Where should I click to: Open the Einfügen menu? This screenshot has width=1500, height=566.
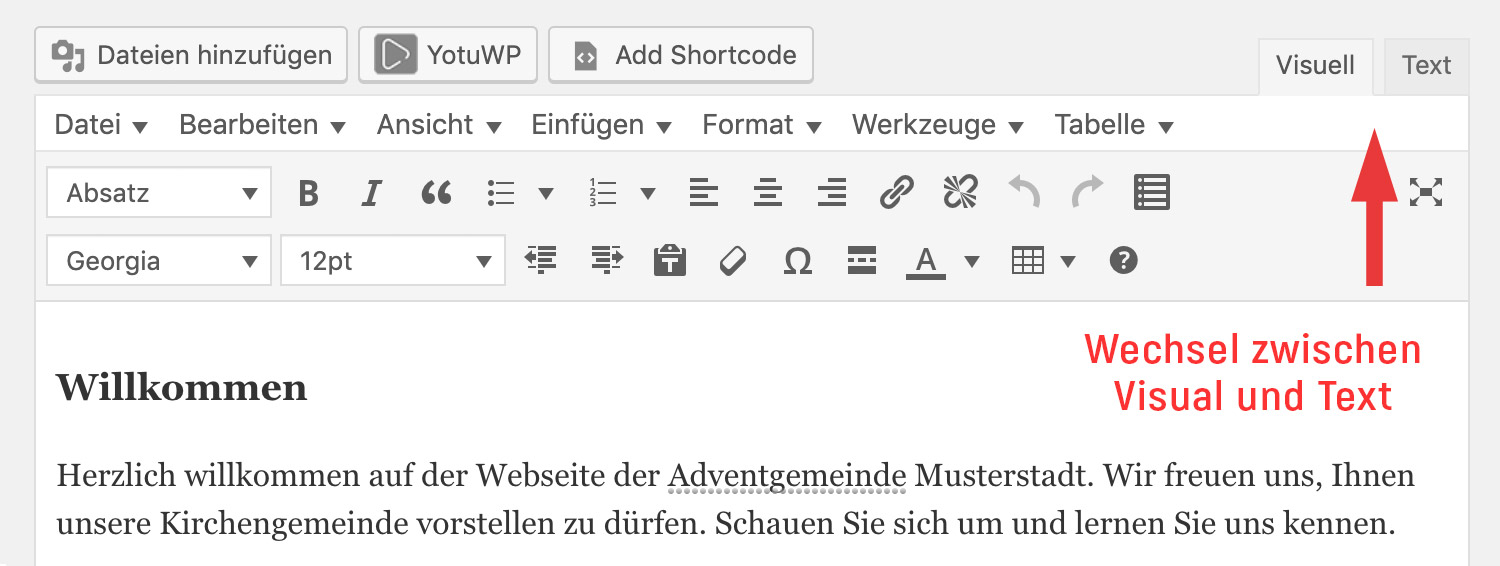point(600,125)
